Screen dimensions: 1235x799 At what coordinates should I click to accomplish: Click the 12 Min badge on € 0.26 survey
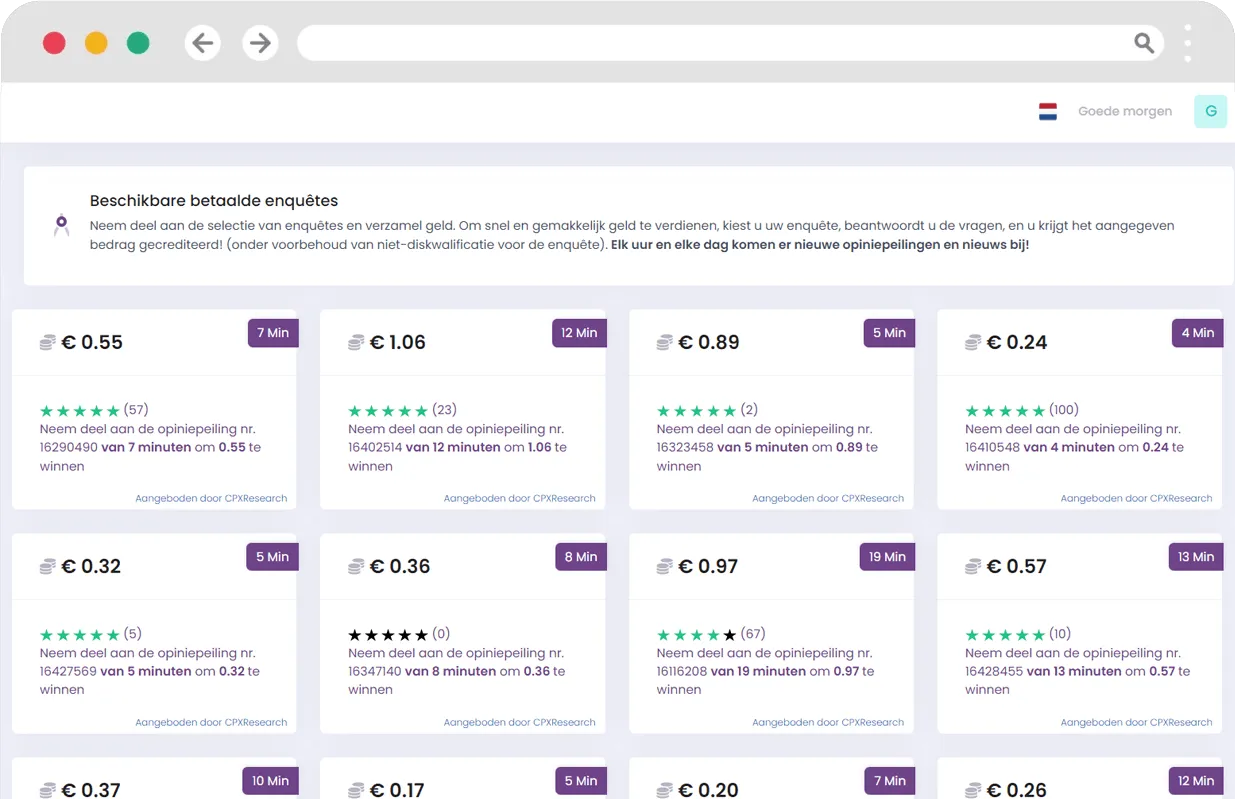tap(1196, 780)
